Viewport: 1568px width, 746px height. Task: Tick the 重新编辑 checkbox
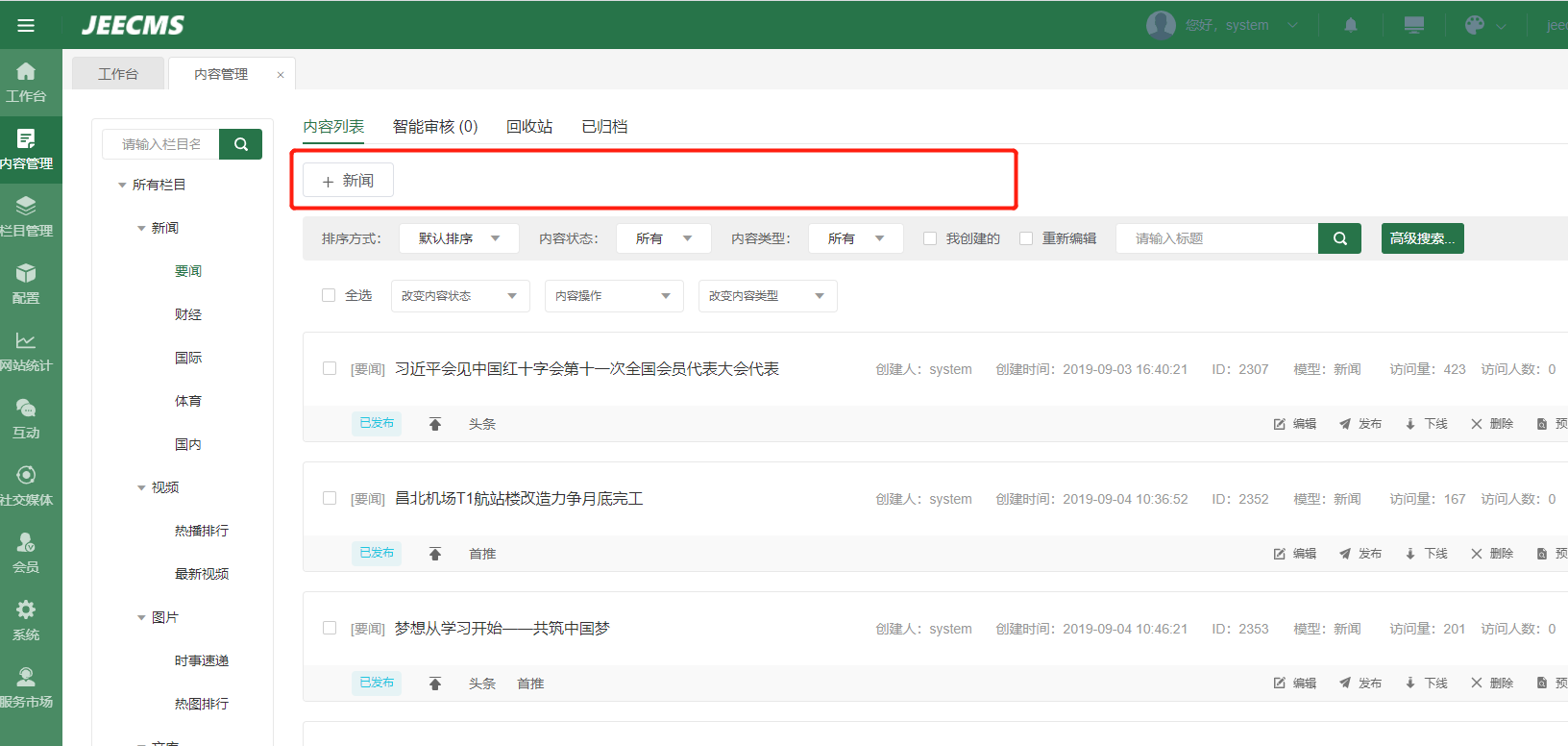pyautogui.click(x=1026, y=238)
